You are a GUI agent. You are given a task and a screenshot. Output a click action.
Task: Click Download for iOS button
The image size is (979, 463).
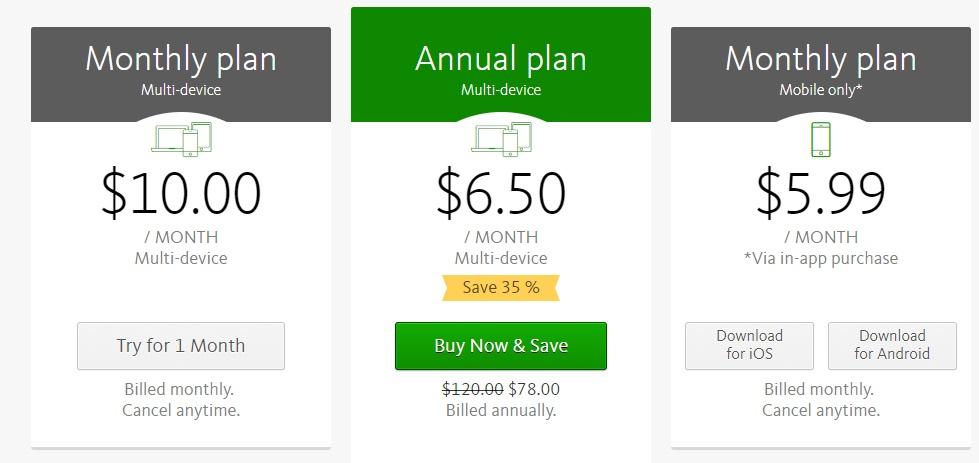point(749,346)
